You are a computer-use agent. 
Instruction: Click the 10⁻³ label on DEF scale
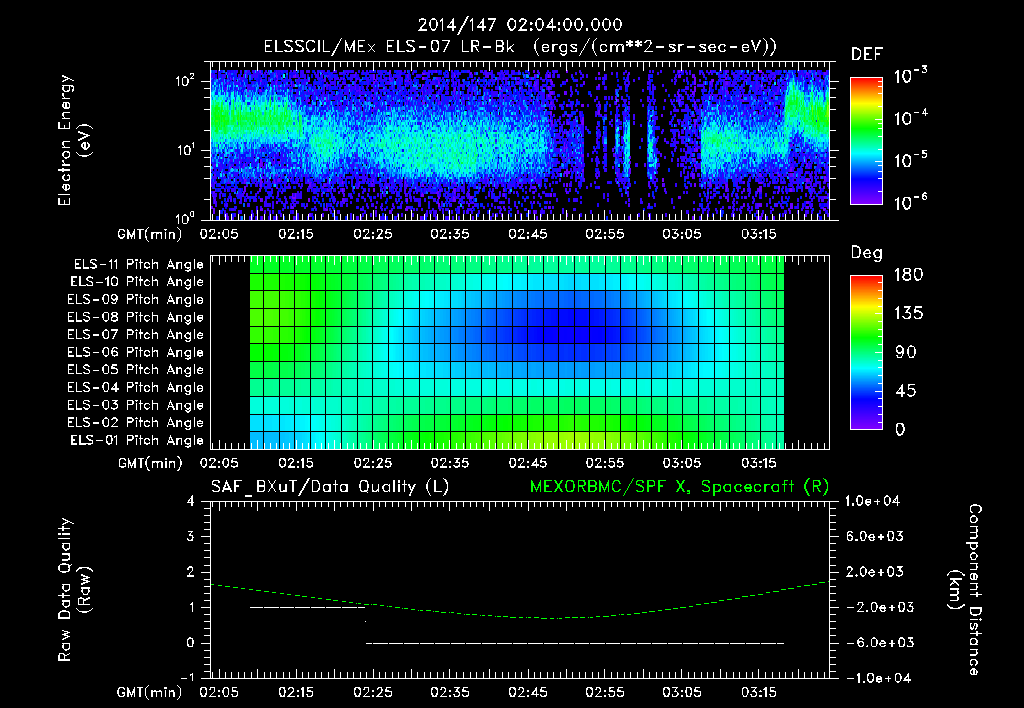(910, 75)
